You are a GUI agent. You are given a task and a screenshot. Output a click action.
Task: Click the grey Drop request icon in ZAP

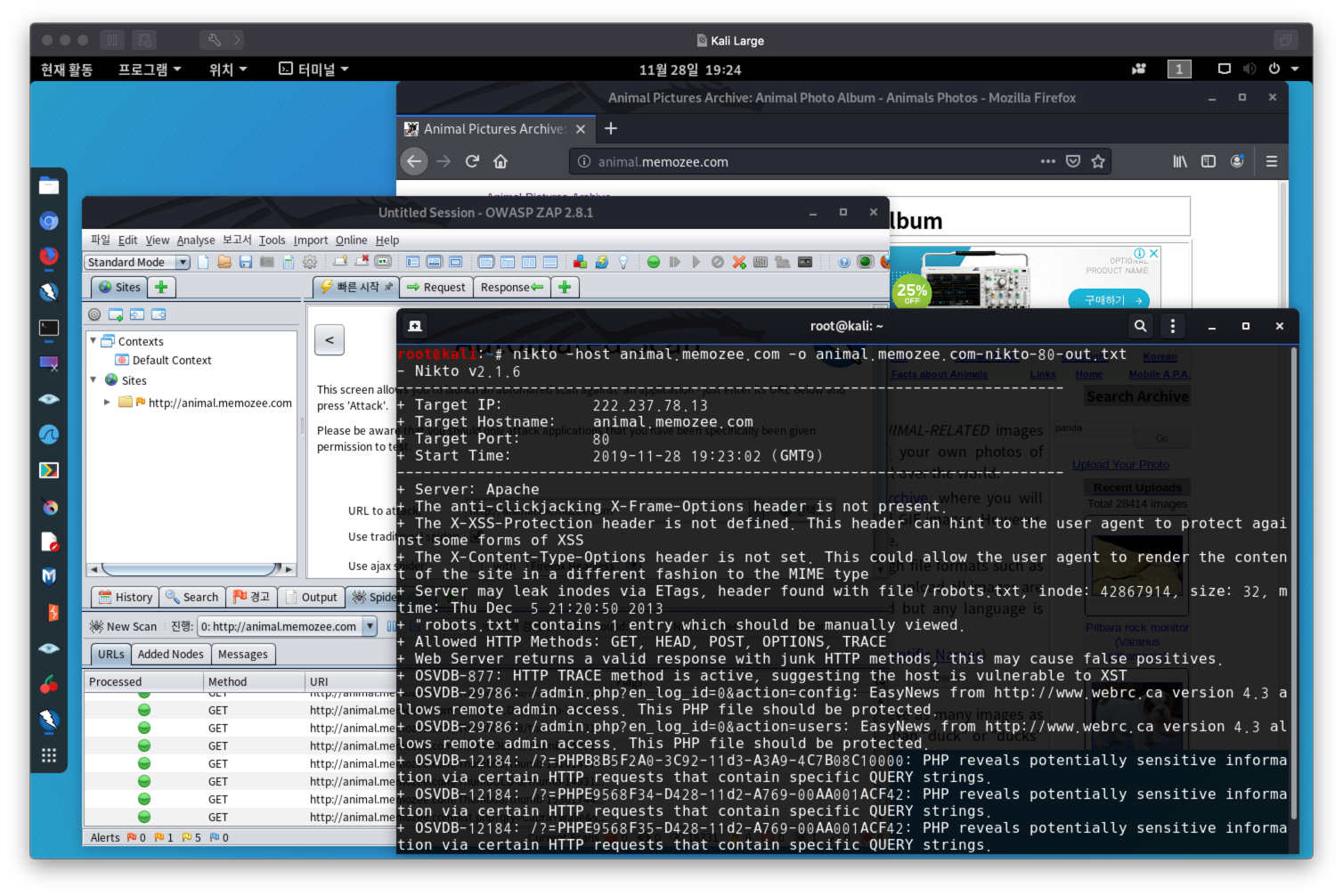click(718, 262)
